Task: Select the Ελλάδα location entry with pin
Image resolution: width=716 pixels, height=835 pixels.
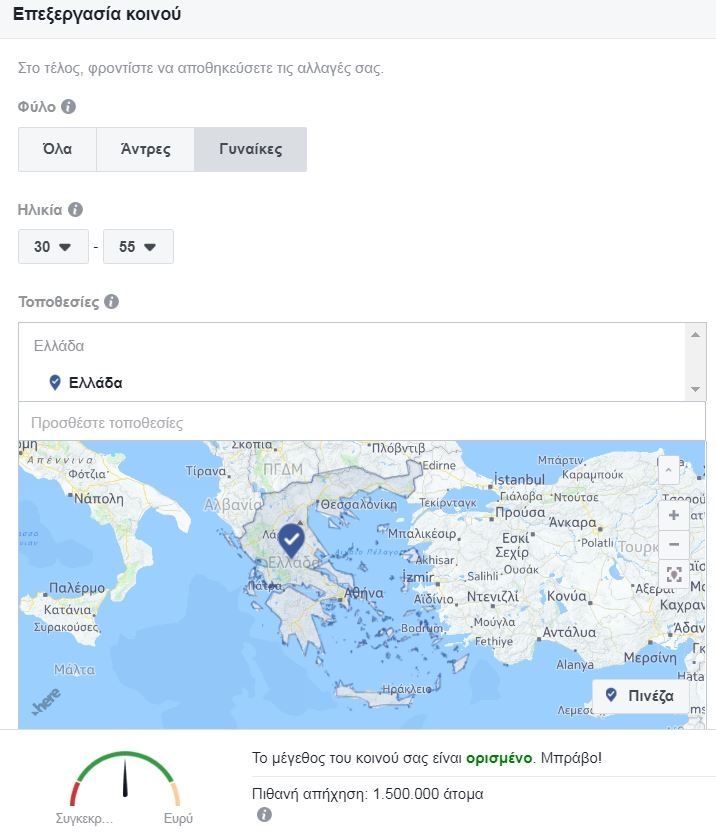Action: point(95,383)
